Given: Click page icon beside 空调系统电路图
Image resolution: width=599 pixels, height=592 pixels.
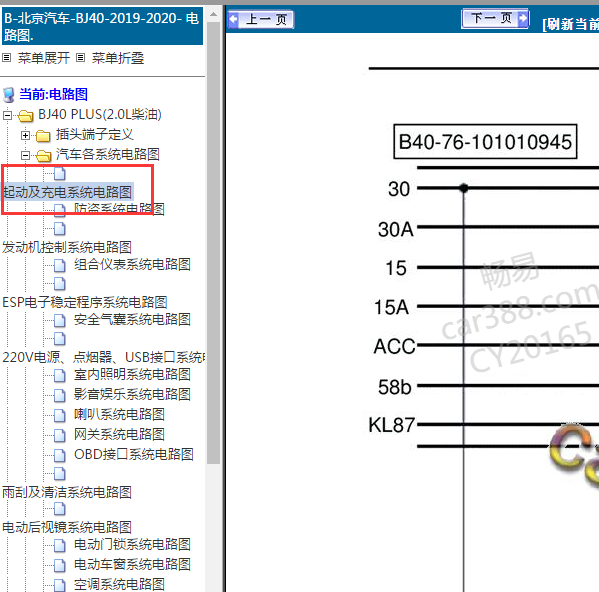Looking at the screenshot, I should 60,585.
